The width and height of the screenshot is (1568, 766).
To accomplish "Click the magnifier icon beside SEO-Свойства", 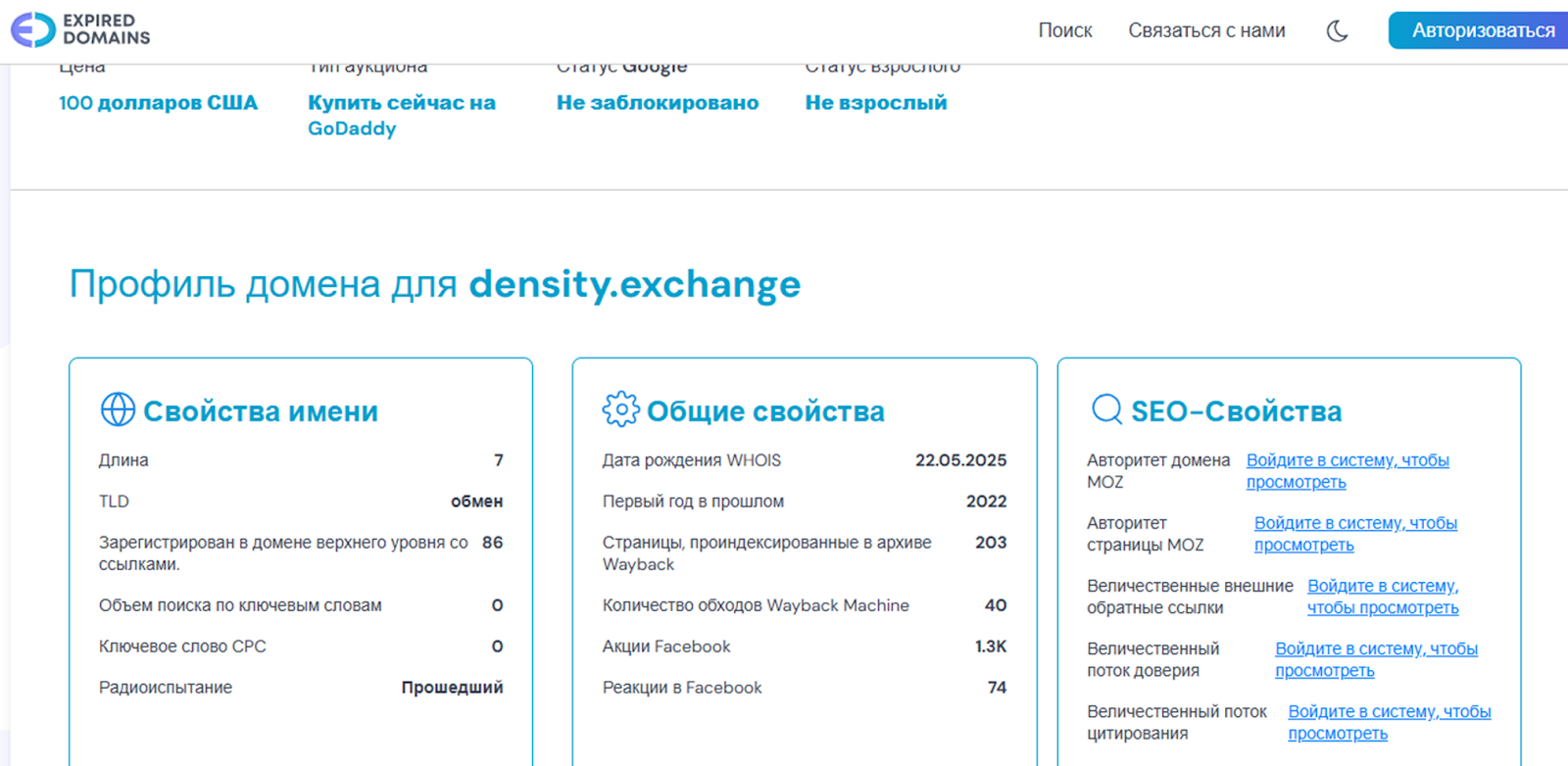I will 1106,409.
